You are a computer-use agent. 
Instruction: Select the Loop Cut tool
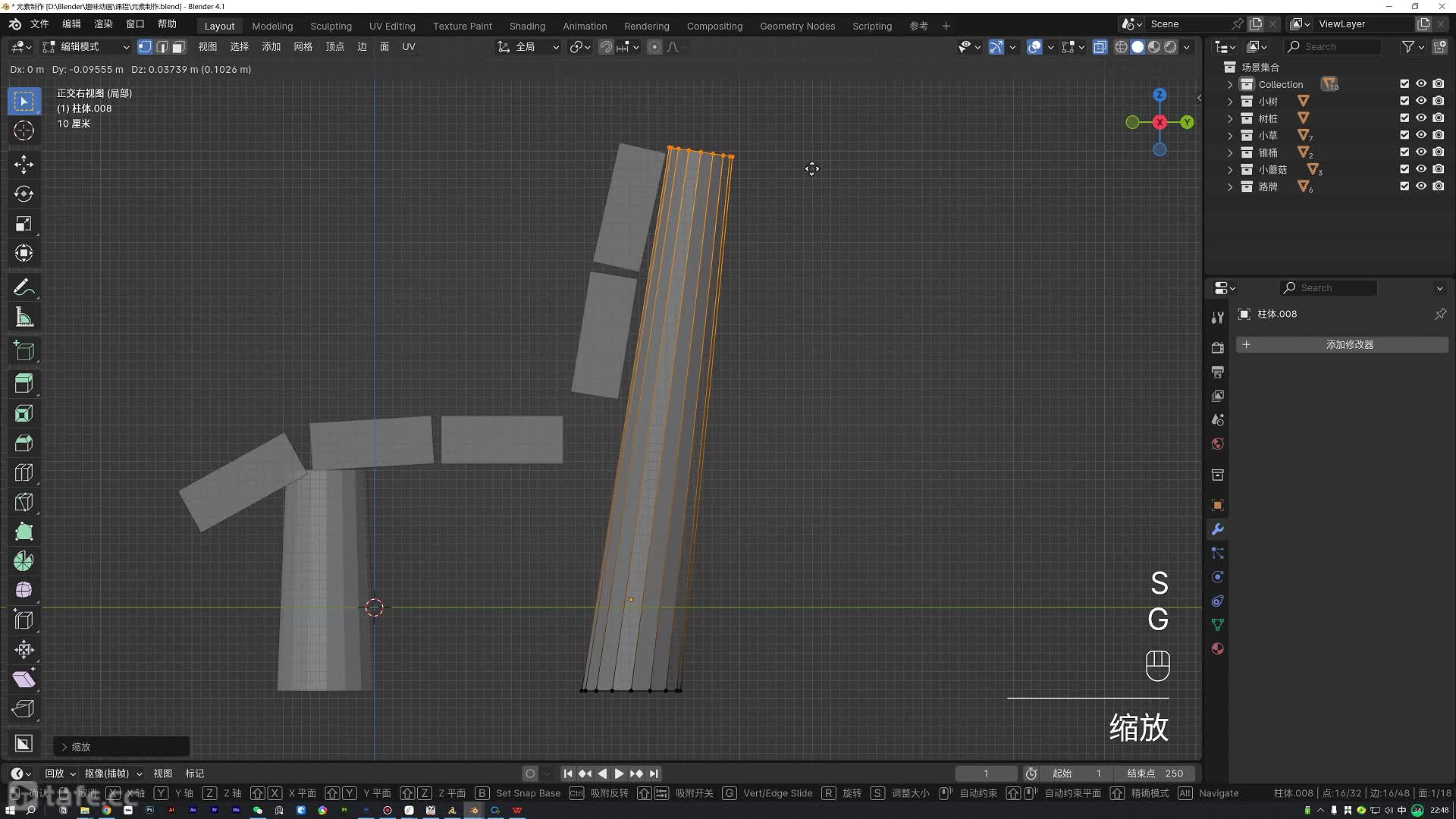(x=24, y=472)
